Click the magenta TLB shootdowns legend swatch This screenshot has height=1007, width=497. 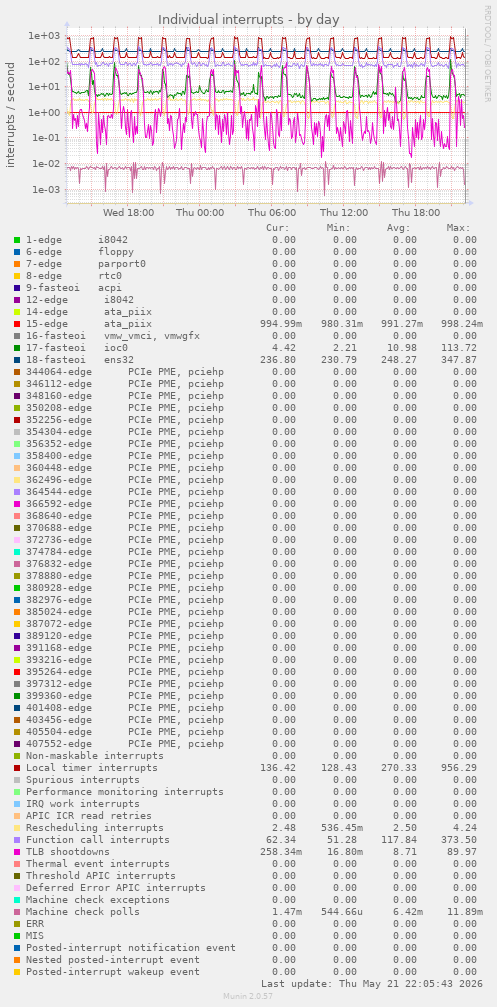click(x=17, y=852)
